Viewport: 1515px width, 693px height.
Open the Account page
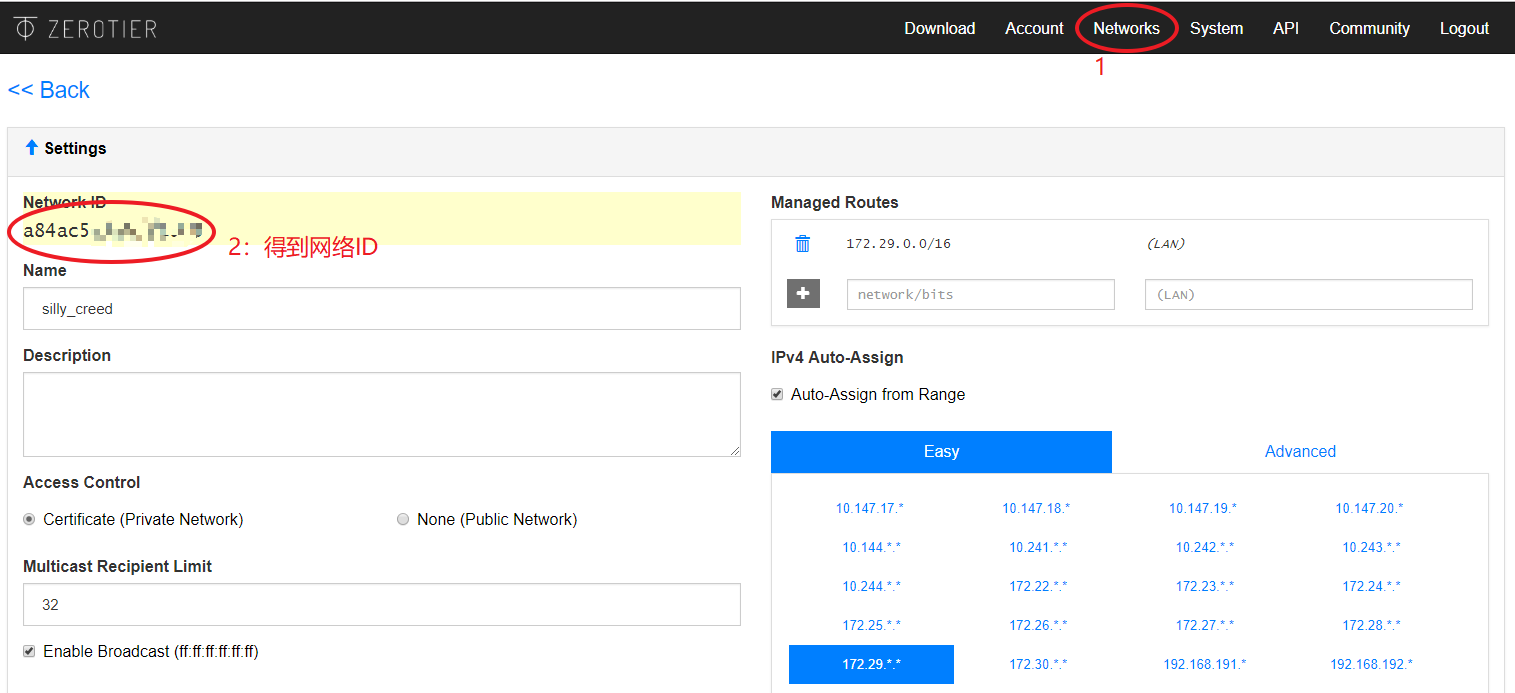tap(1034, 28)
